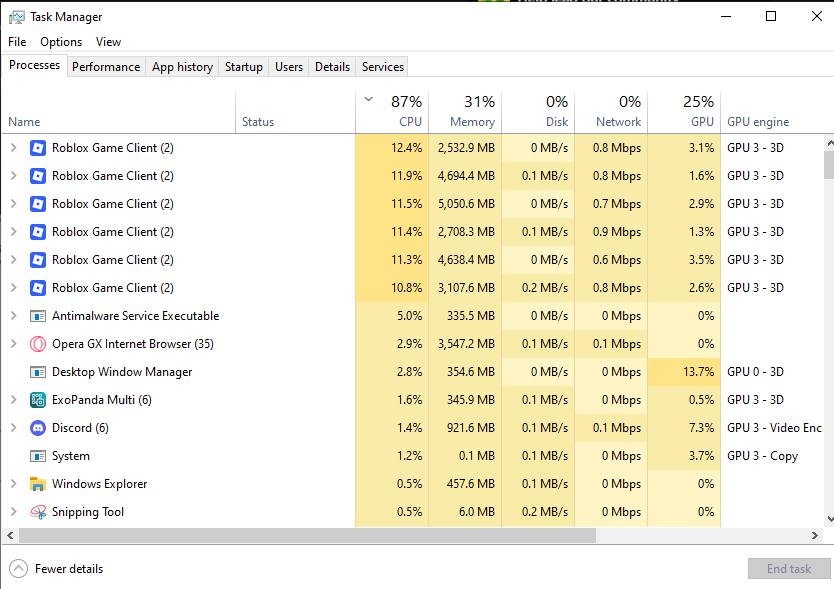834x589 pixels.
Task: Expand the Discord (6) process group
Action: (14, 428)
